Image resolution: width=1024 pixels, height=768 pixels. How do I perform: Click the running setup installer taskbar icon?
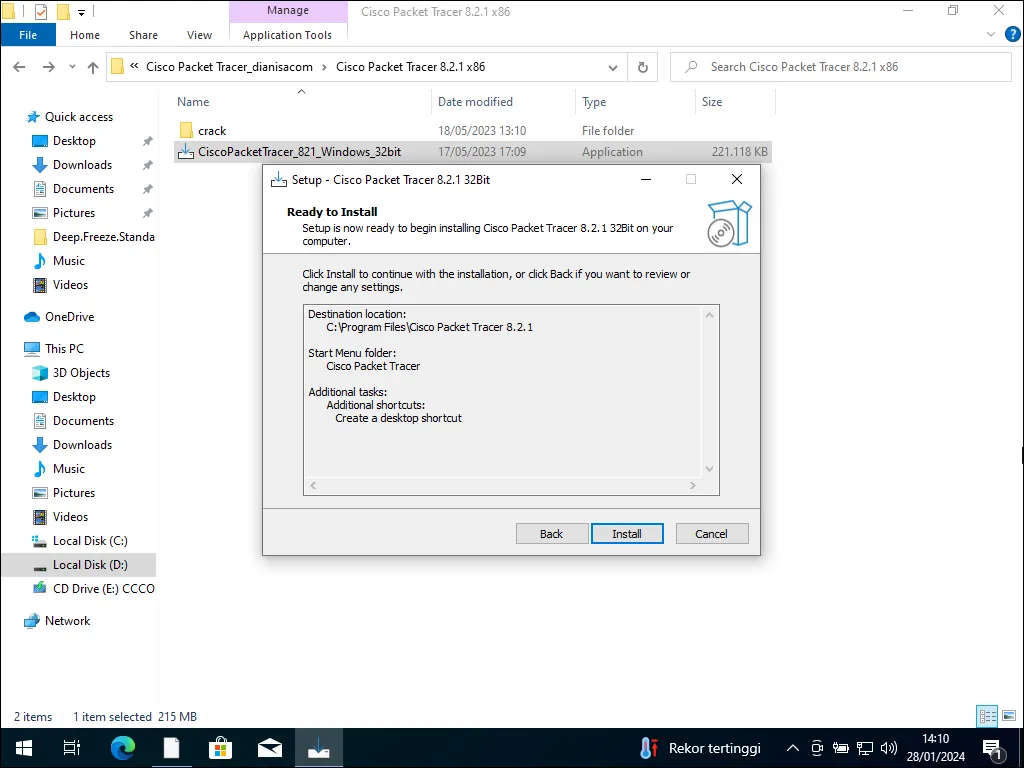click(x=318, y=748)
